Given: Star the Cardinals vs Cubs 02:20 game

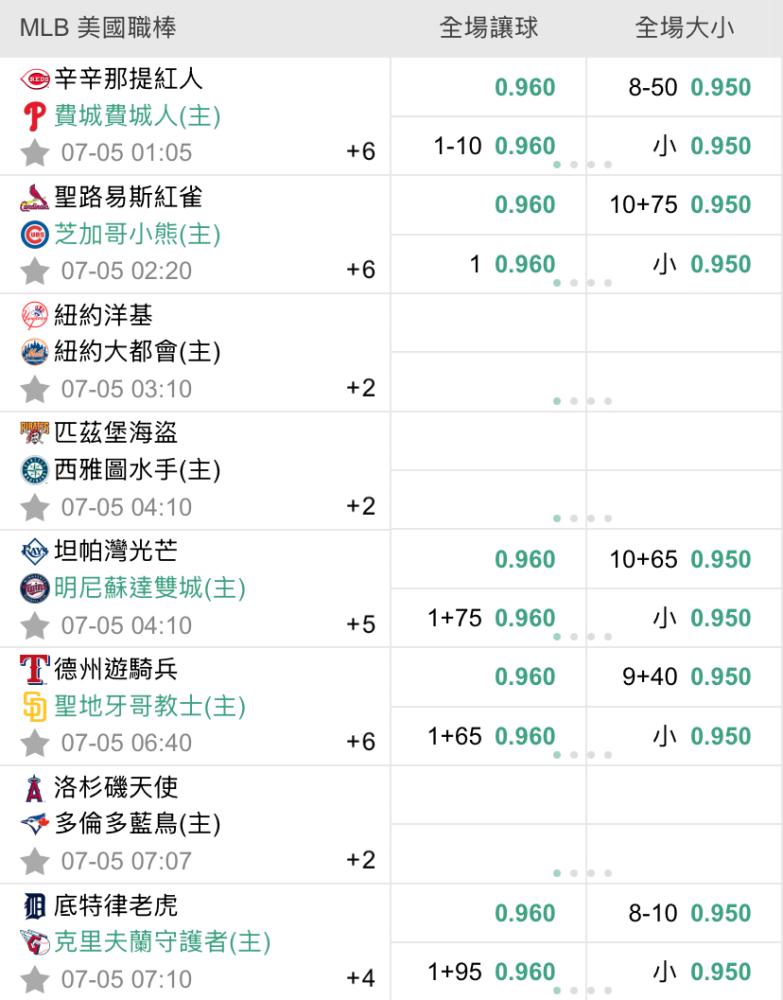Looking at the screenshot, I should click(34, 271).
